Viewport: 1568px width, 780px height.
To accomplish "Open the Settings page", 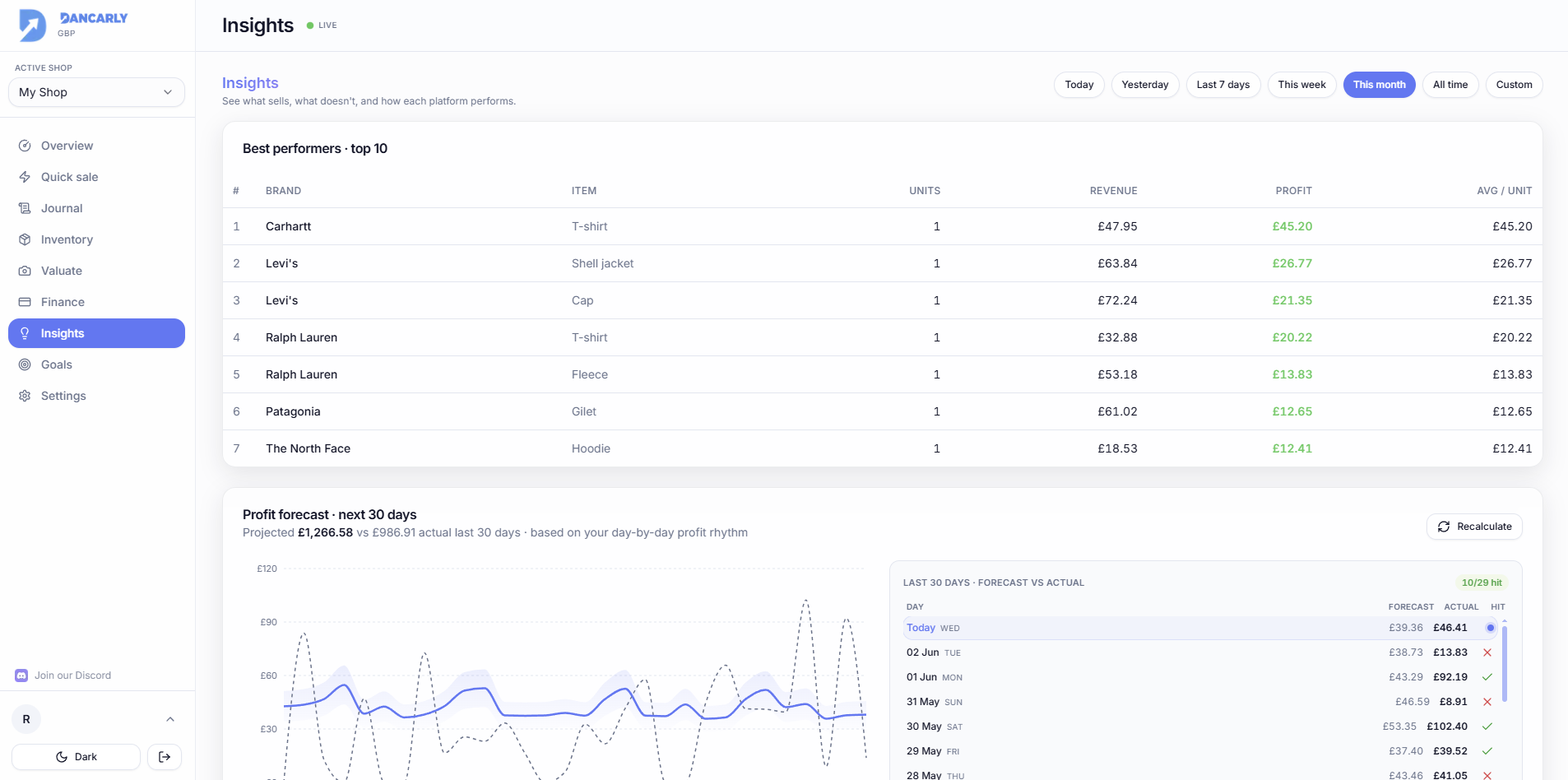I will 96,396.
